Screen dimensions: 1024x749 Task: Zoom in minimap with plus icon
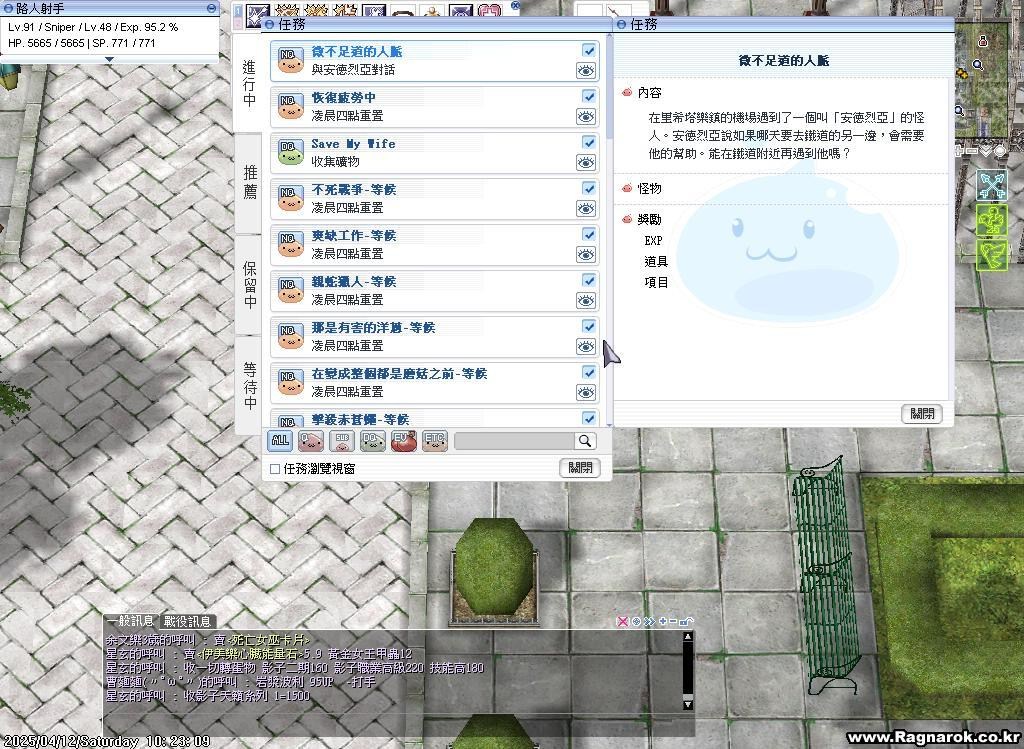[961, 151]
